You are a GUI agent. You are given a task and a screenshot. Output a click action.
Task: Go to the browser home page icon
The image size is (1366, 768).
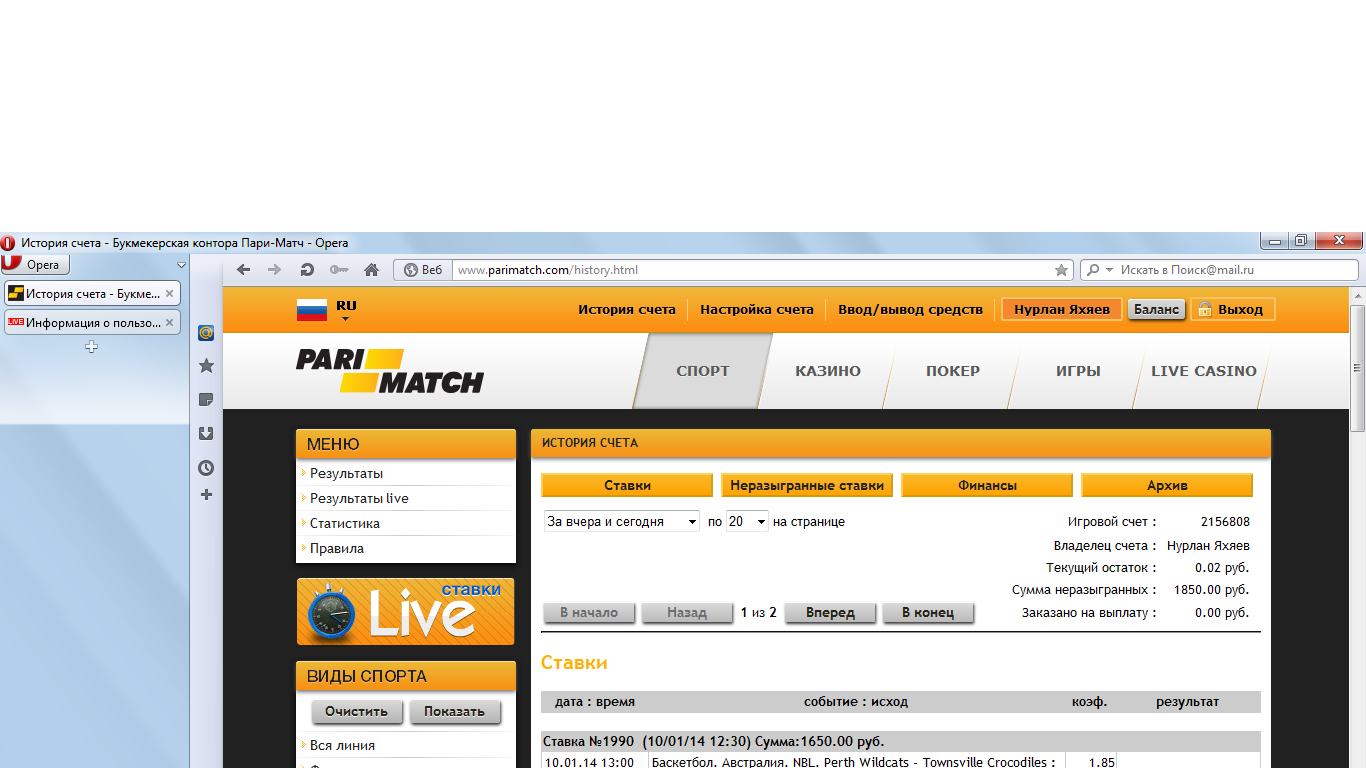pos(371,270)
